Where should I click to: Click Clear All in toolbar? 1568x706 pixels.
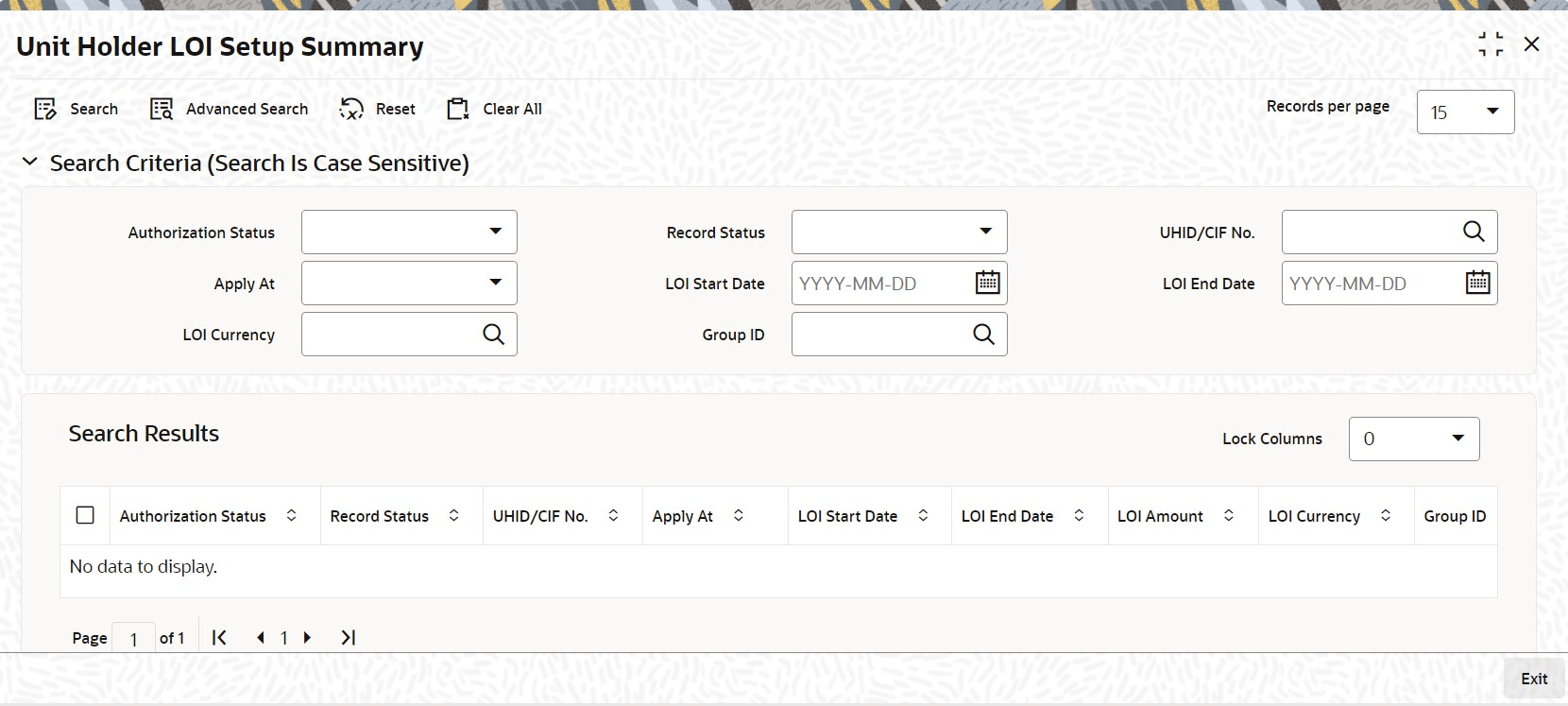coord(495,109)
